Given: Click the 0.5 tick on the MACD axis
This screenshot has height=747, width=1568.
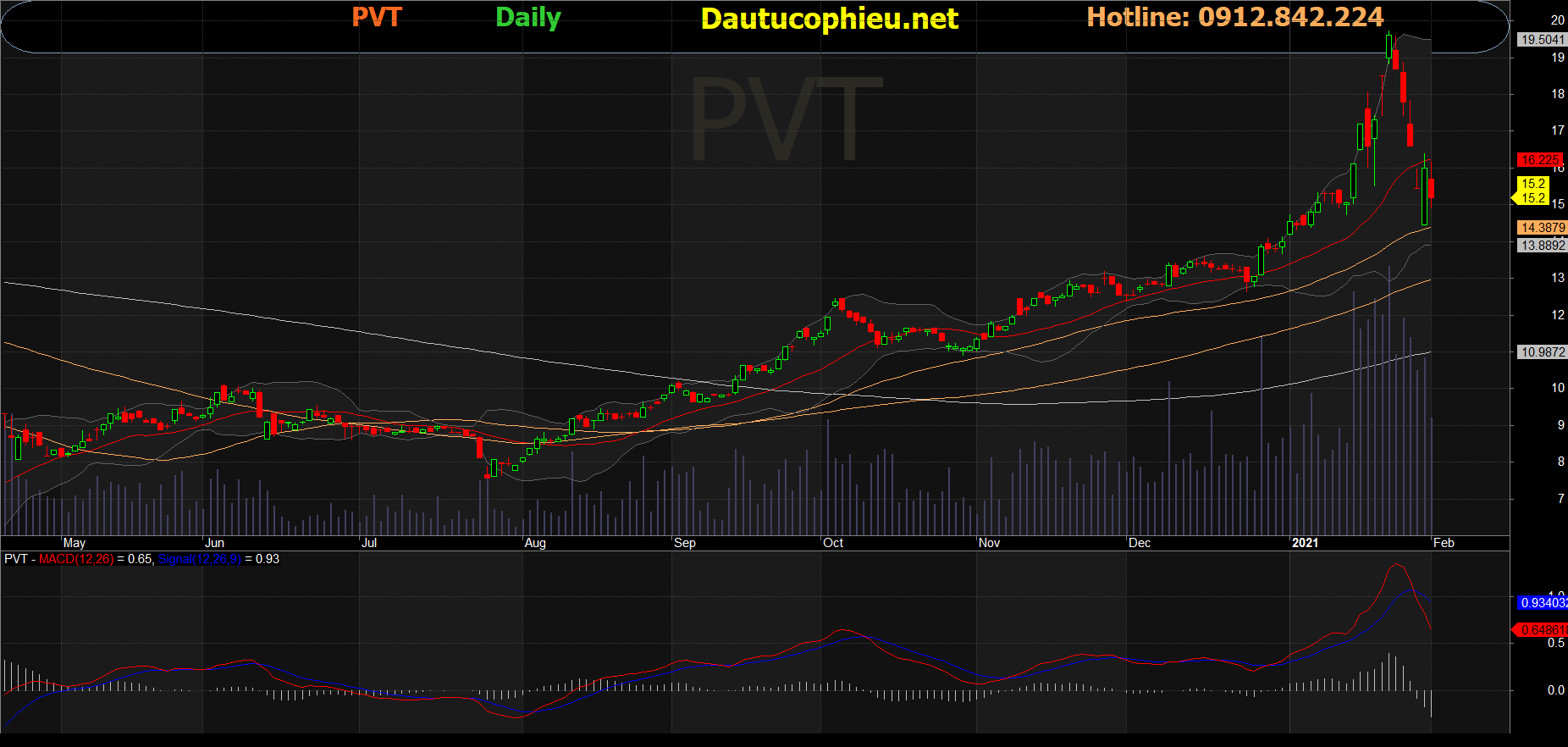Looking at the screenshot, I should coord(1556,643).
